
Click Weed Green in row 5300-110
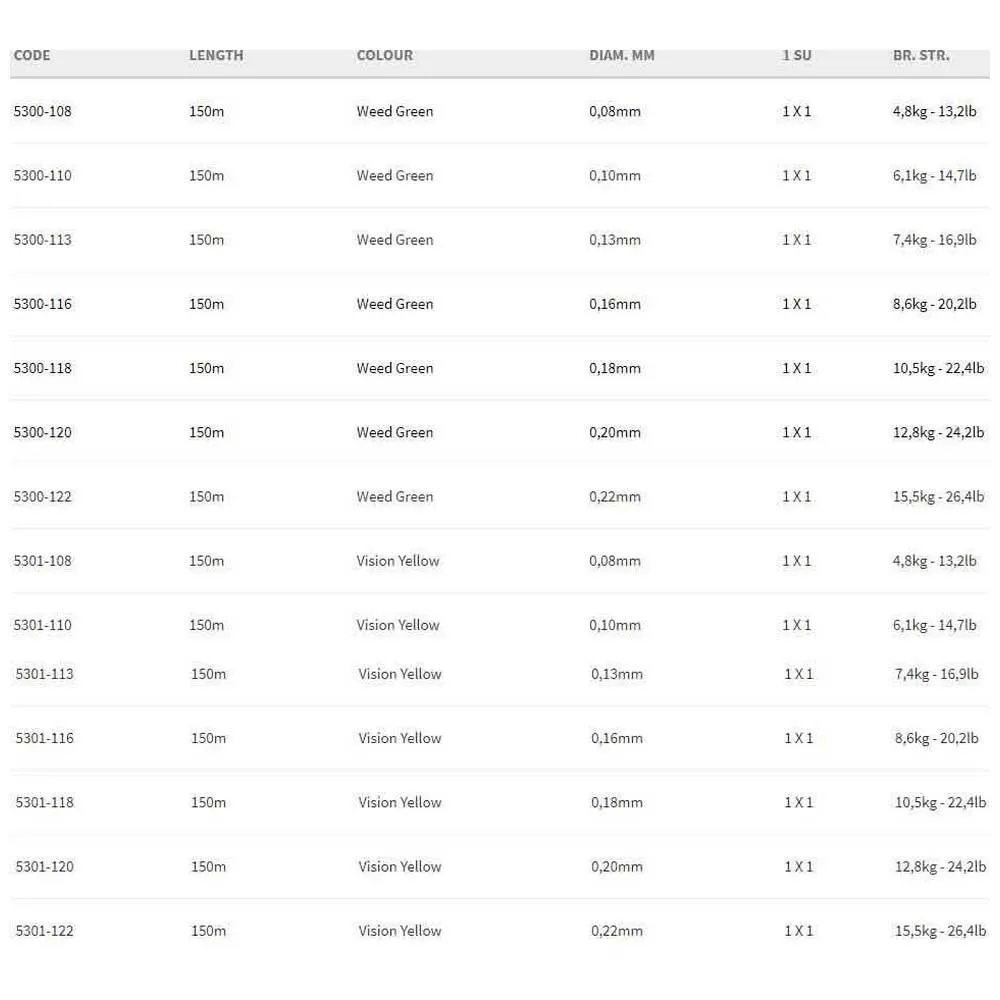pyautogui.click(x=395, y=176)
